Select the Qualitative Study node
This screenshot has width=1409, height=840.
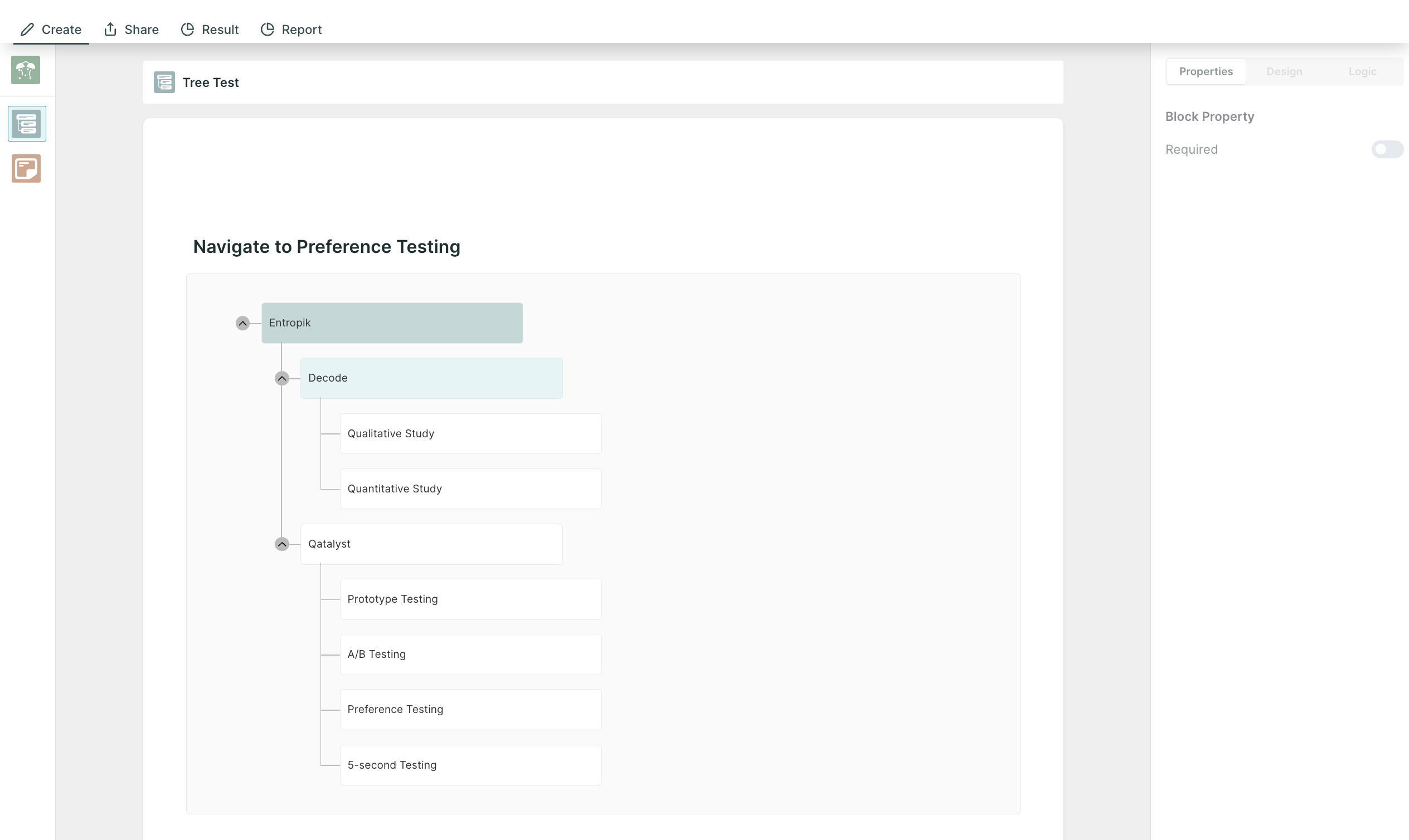tap(470, 433)
